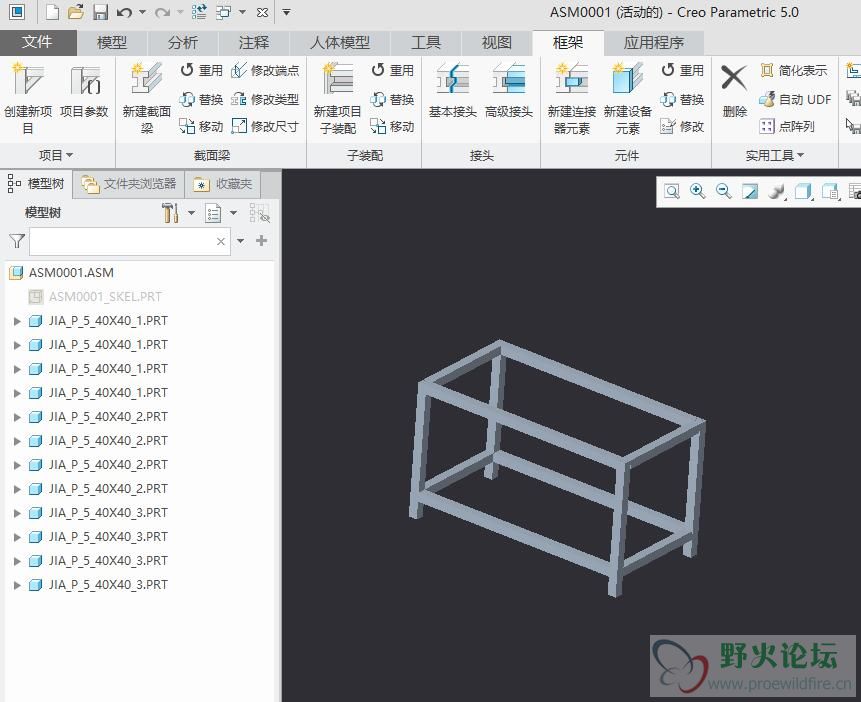This screenshot has height=702, width=861.
Task: Click 自动 UDF tool
Action: point(795,99)
